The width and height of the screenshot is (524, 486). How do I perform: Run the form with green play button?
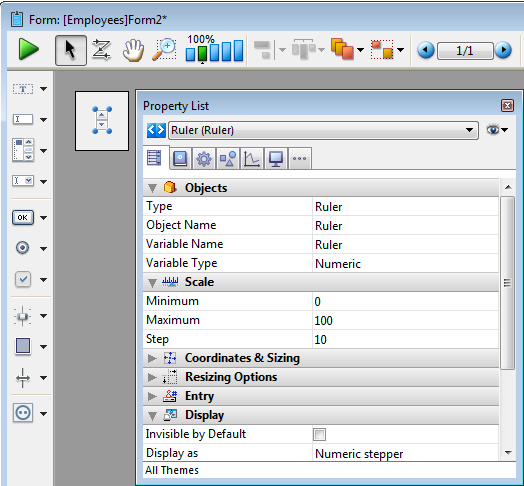[28, 50]
